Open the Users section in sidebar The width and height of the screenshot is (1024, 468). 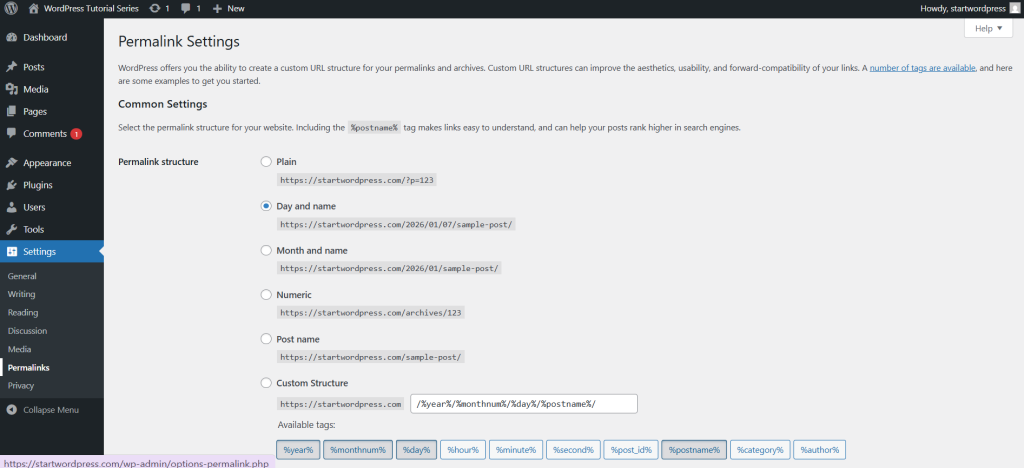tap(34, 207)
